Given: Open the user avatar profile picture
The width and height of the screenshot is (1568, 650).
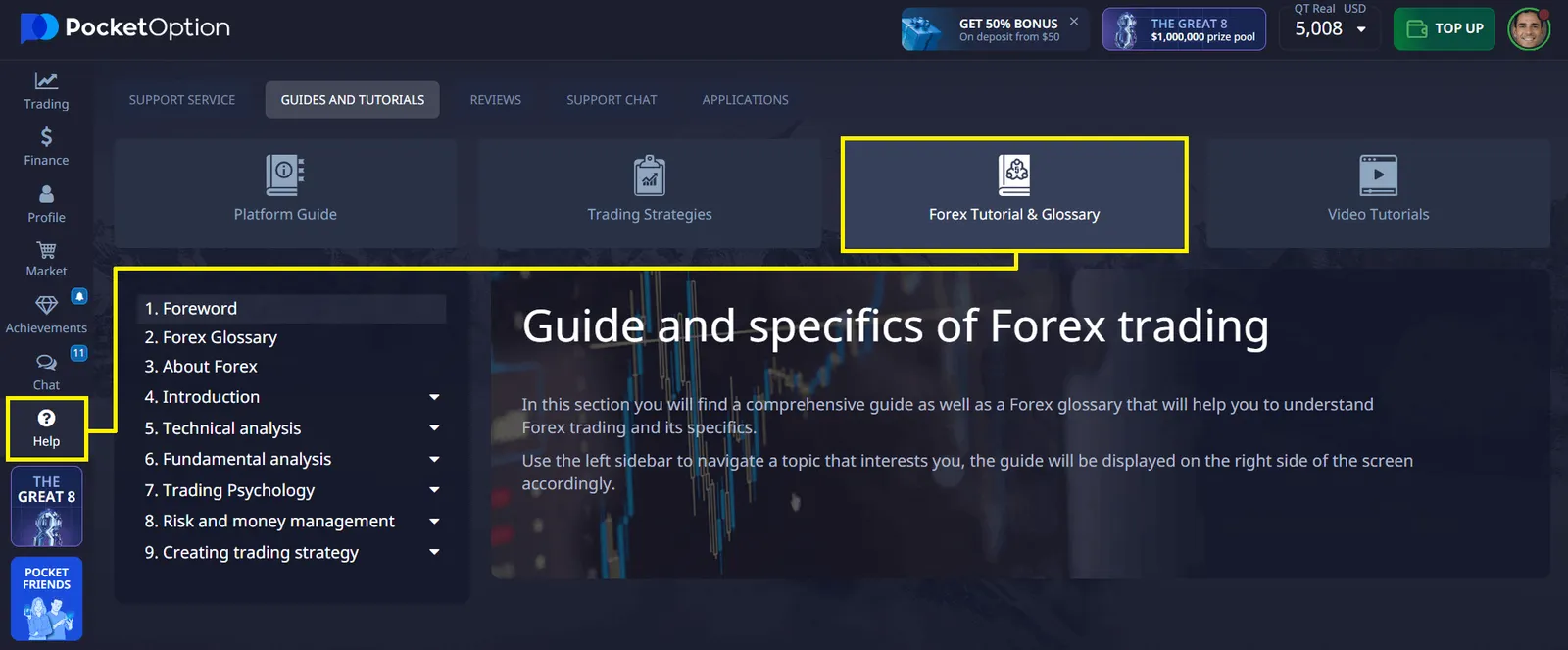Looking at the screenshot, I should (1528, 29).
